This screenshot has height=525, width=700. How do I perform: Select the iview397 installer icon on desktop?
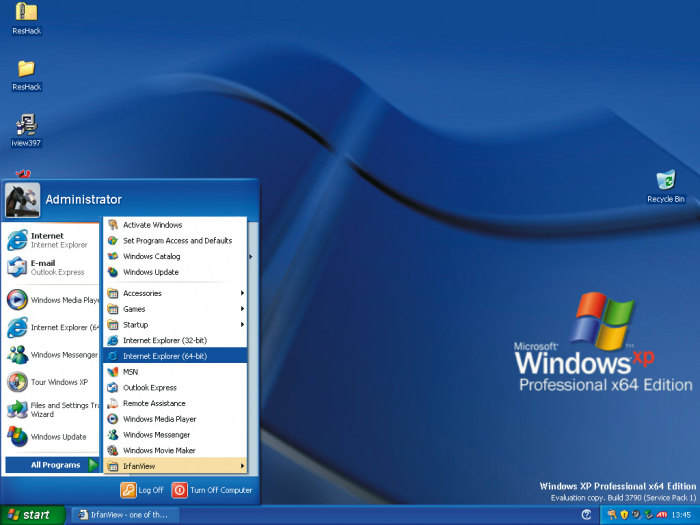click(x=26, y=130)
